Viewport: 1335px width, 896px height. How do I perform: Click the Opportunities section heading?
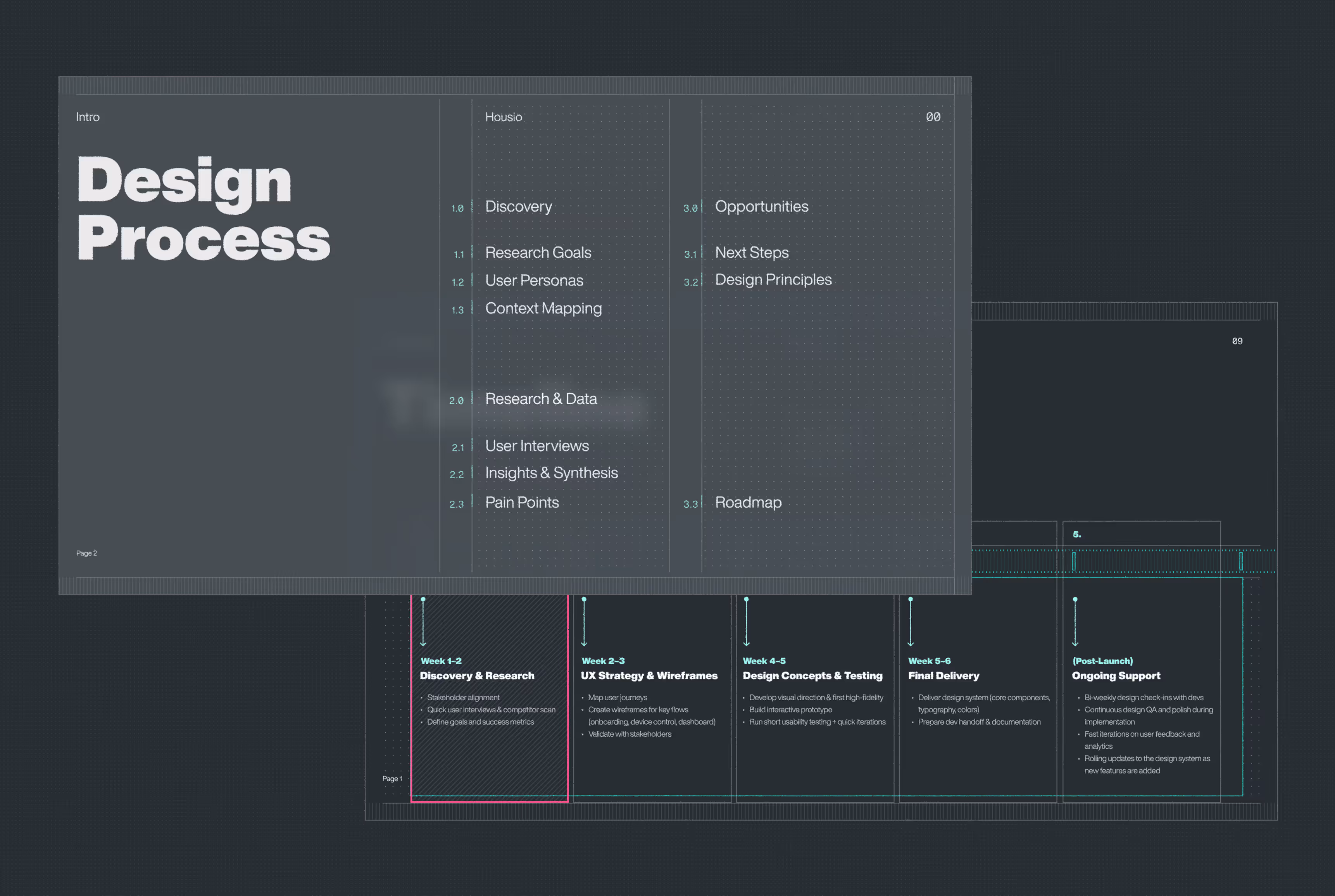tap(761, 206)
